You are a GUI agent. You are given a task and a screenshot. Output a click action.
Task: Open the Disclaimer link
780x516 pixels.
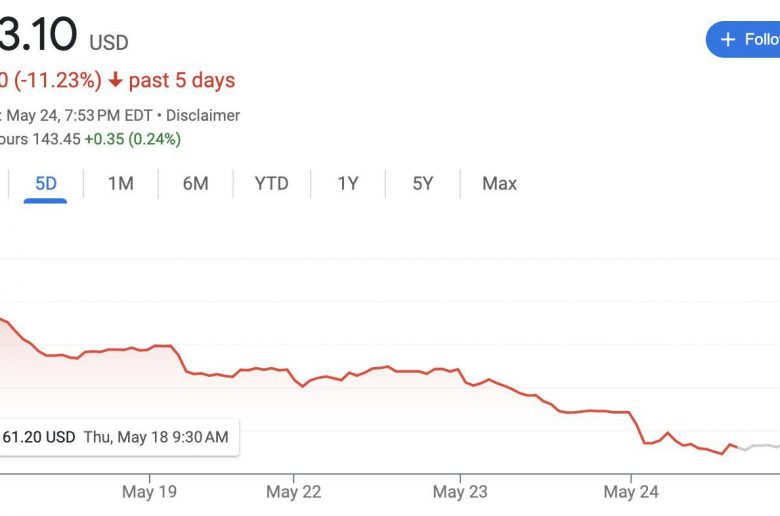[203, 115]
